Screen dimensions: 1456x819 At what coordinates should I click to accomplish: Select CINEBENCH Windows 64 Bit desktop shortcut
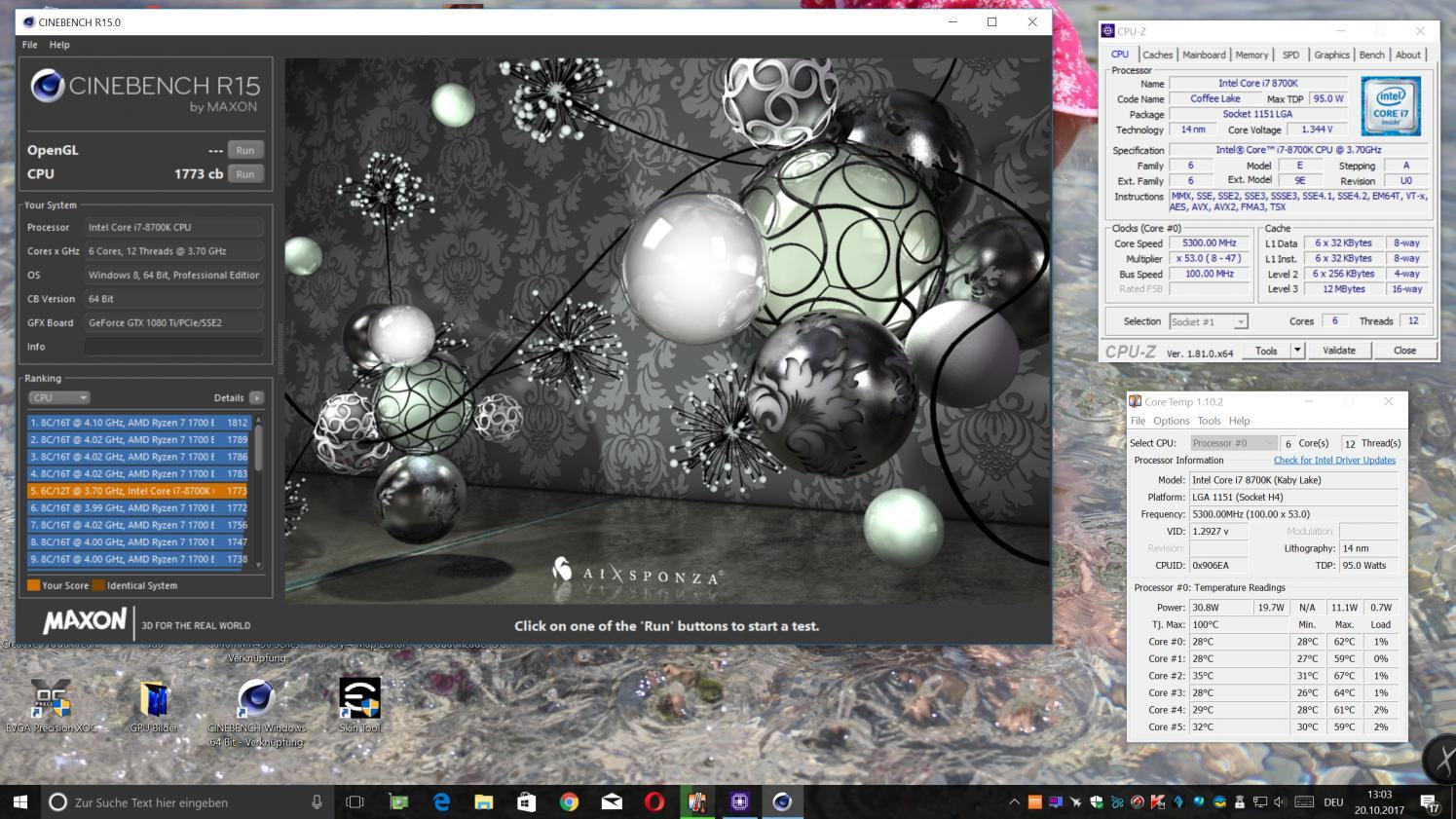tap(256, 713)
